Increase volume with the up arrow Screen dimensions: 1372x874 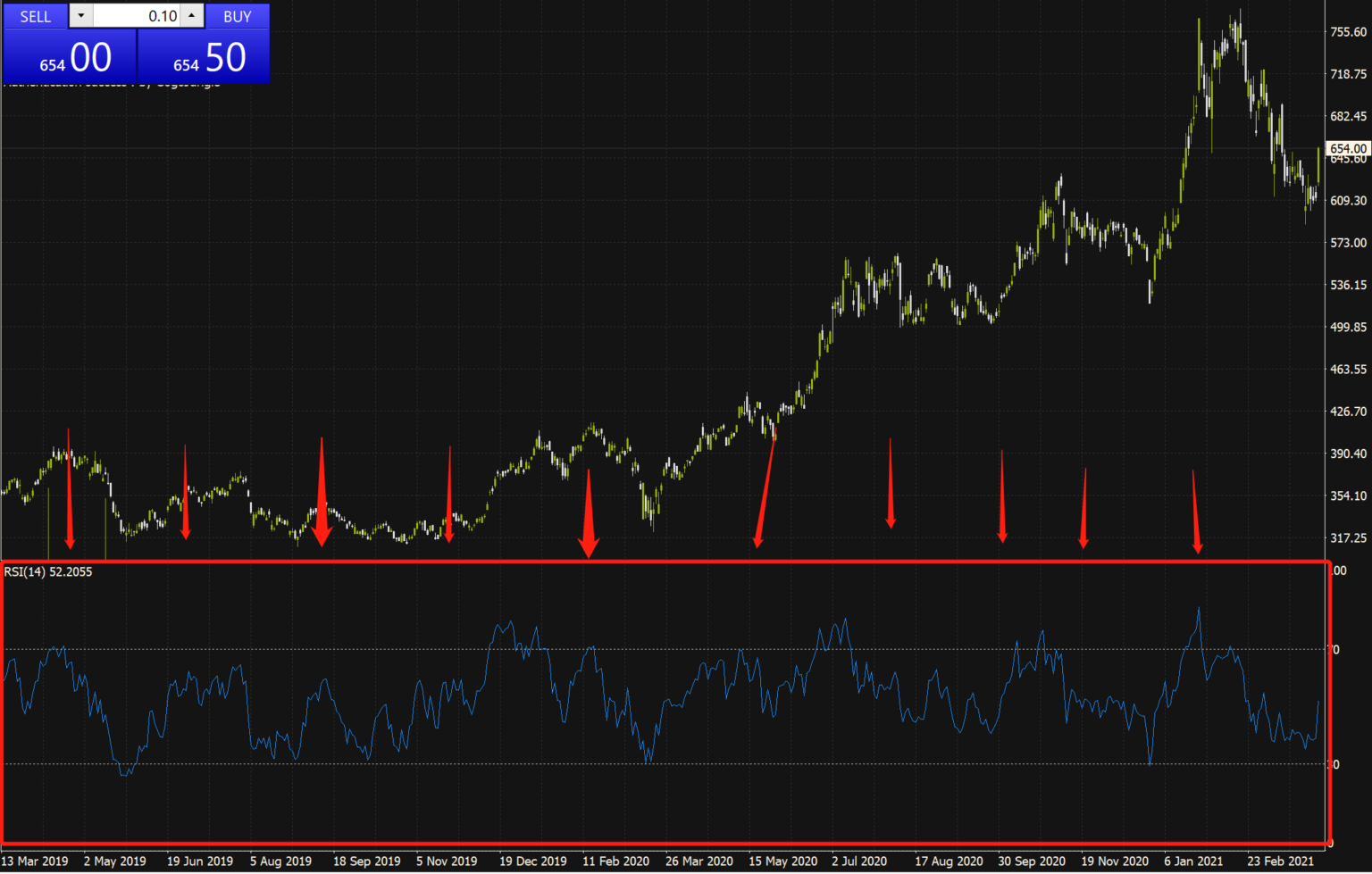coord(192,16)
